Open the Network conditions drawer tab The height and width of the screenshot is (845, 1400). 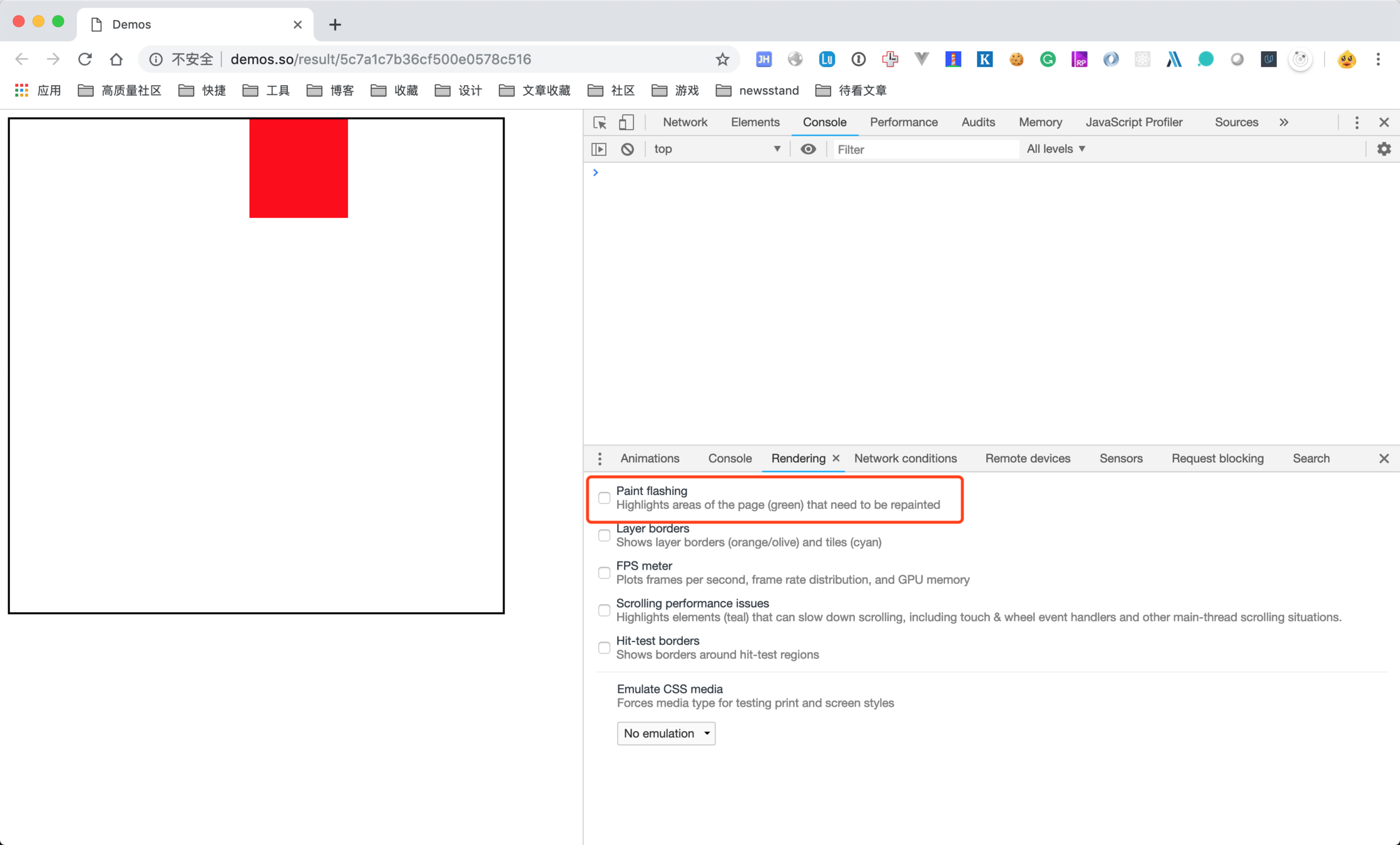[x=905, y=459]
